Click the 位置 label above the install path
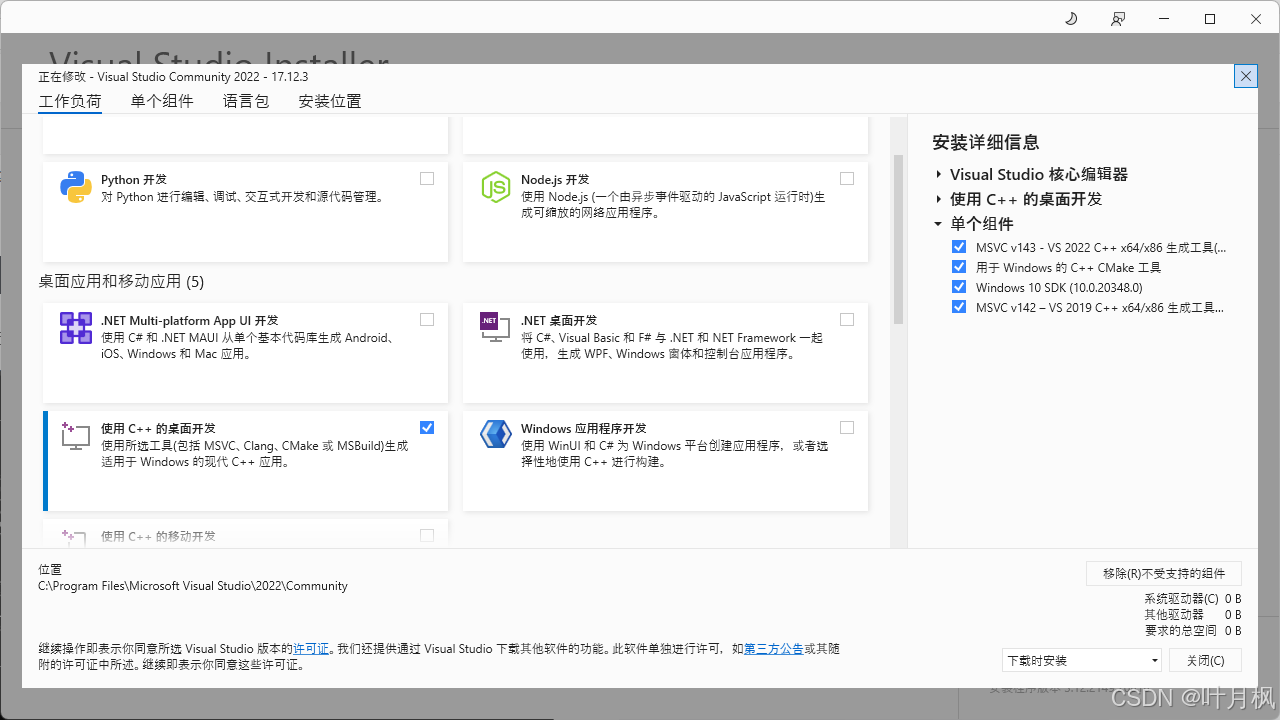 coord(50,569)
